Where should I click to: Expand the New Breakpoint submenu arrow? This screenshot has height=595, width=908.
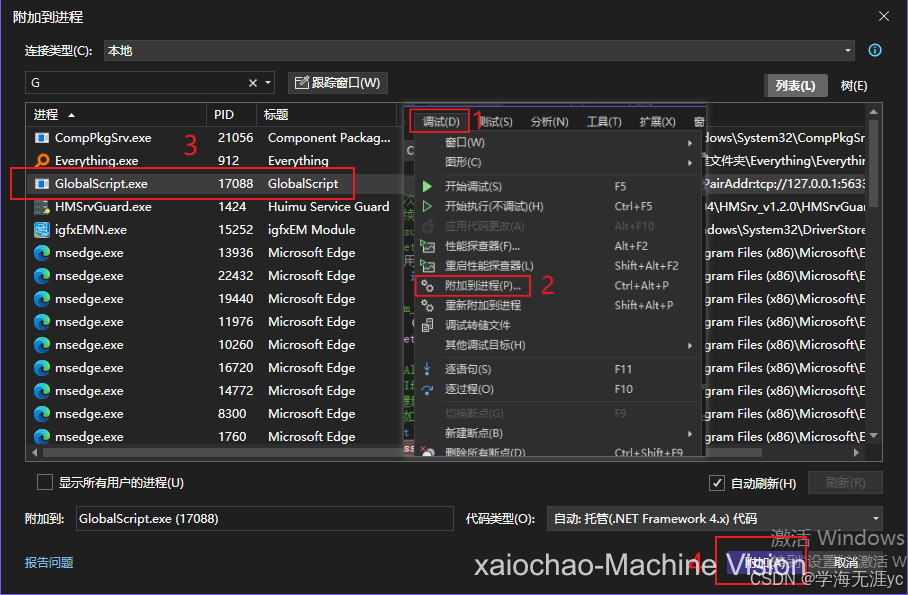point(690,433)
